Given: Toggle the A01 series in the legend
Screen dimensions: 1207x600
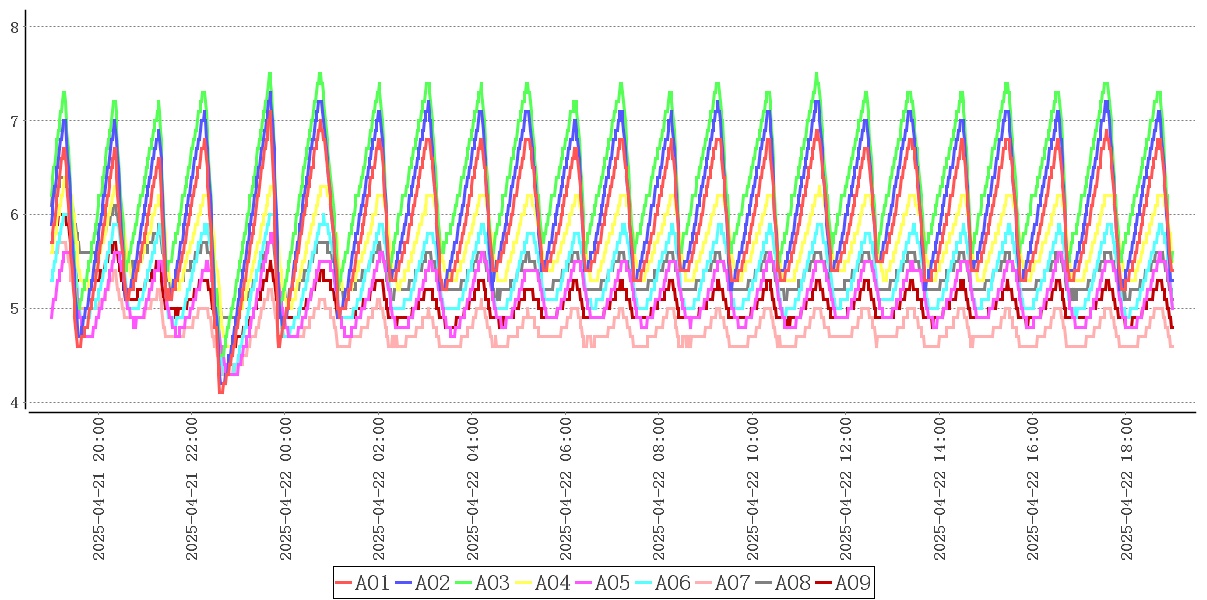Looking at the screenshot, I should pyautogui.click(x=362, y=583).
